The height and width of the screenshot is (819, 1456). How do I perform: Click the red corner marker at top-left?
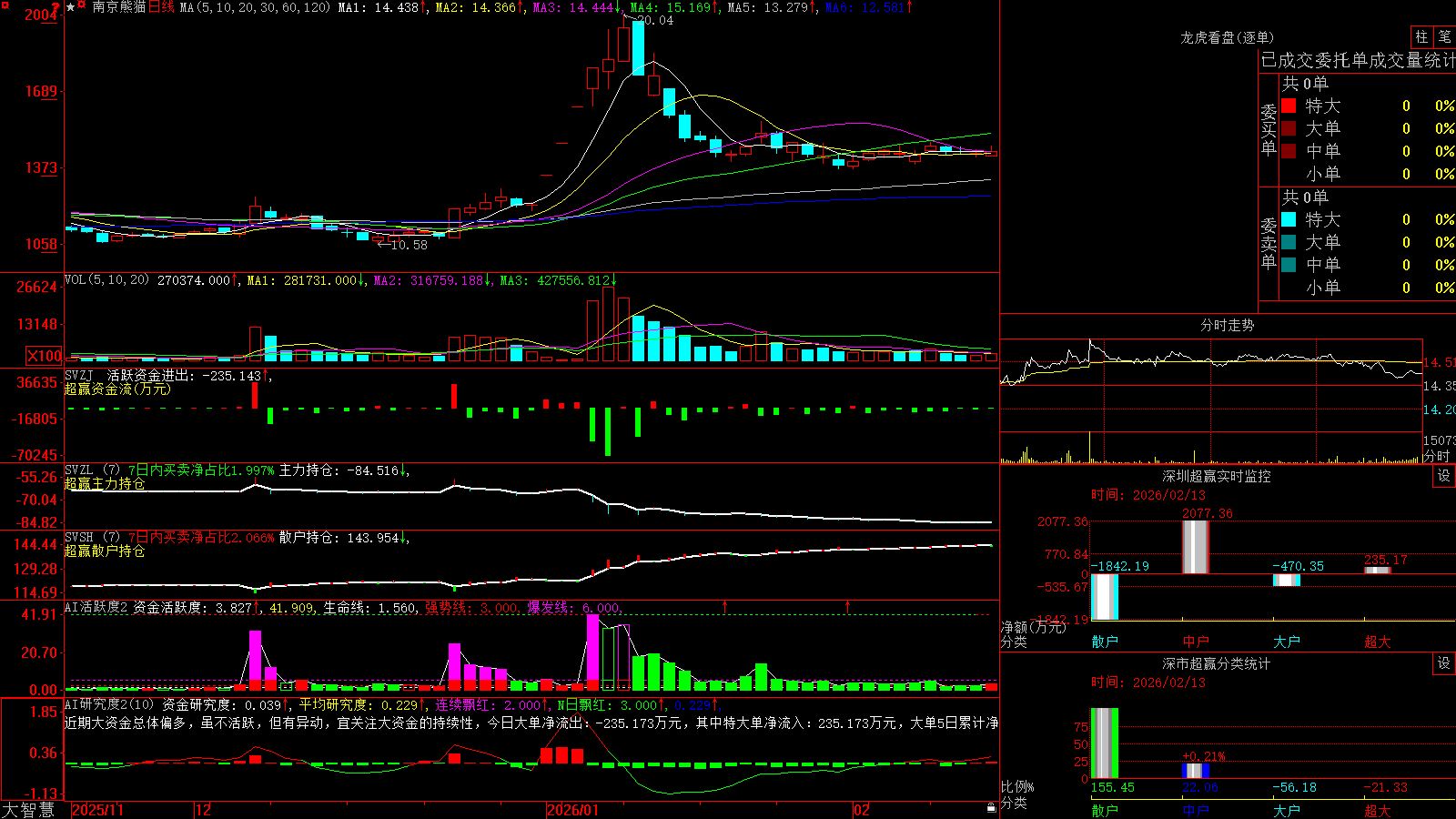point(5,5)
